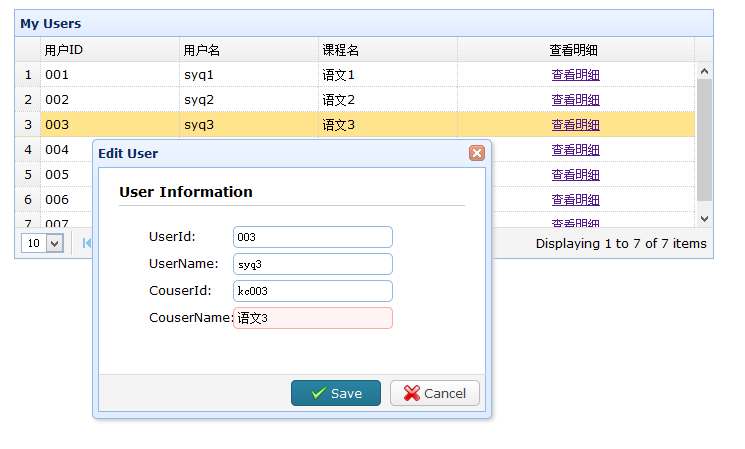
Task: Open 查看明细 link for row 003
Action: 575,124
